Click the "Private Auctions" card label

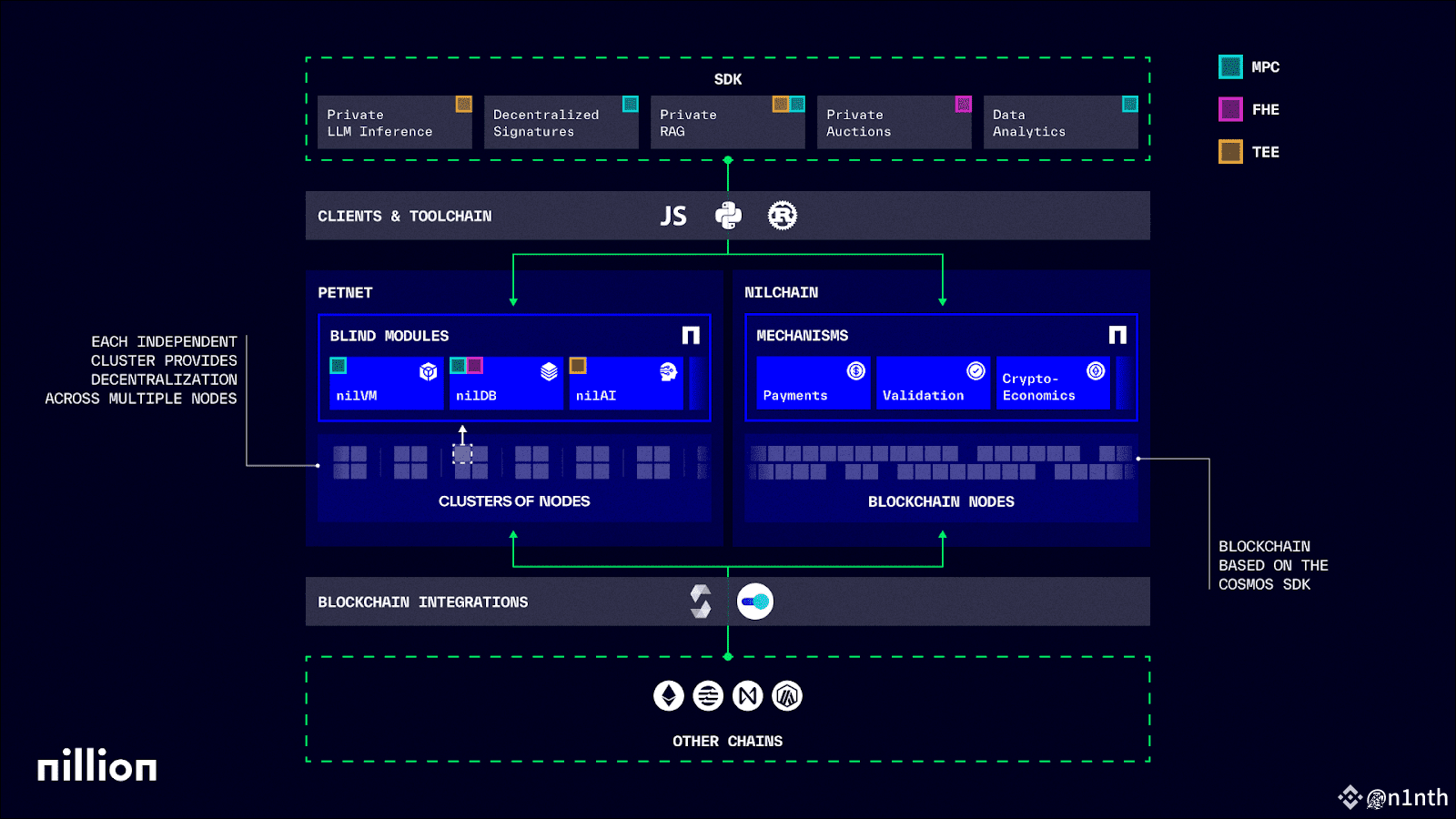pyautogui.click(x=858, y=123)
